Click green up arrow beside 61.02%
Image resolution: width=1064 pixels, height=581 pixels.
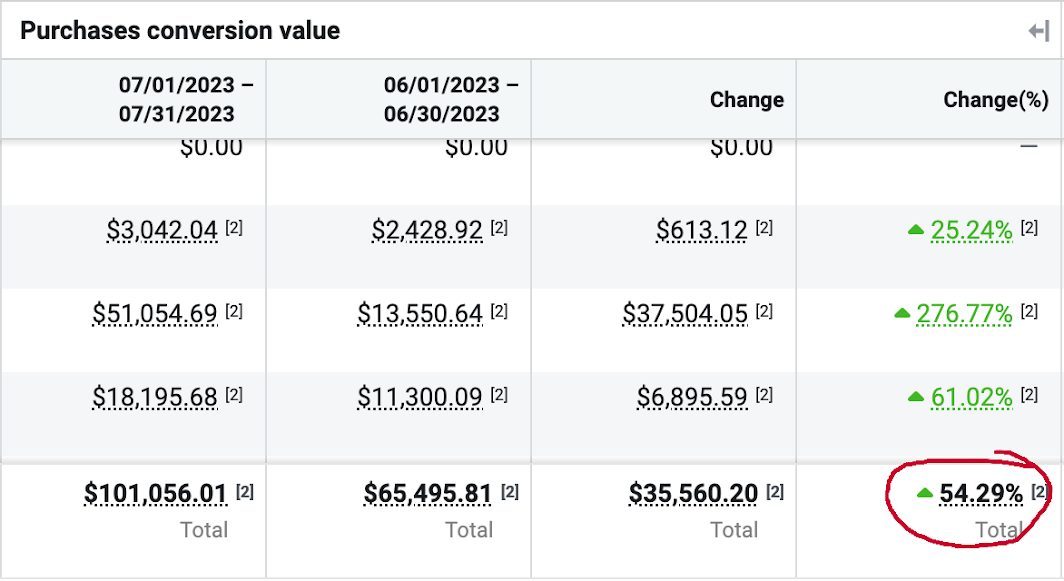coord(915,397)
